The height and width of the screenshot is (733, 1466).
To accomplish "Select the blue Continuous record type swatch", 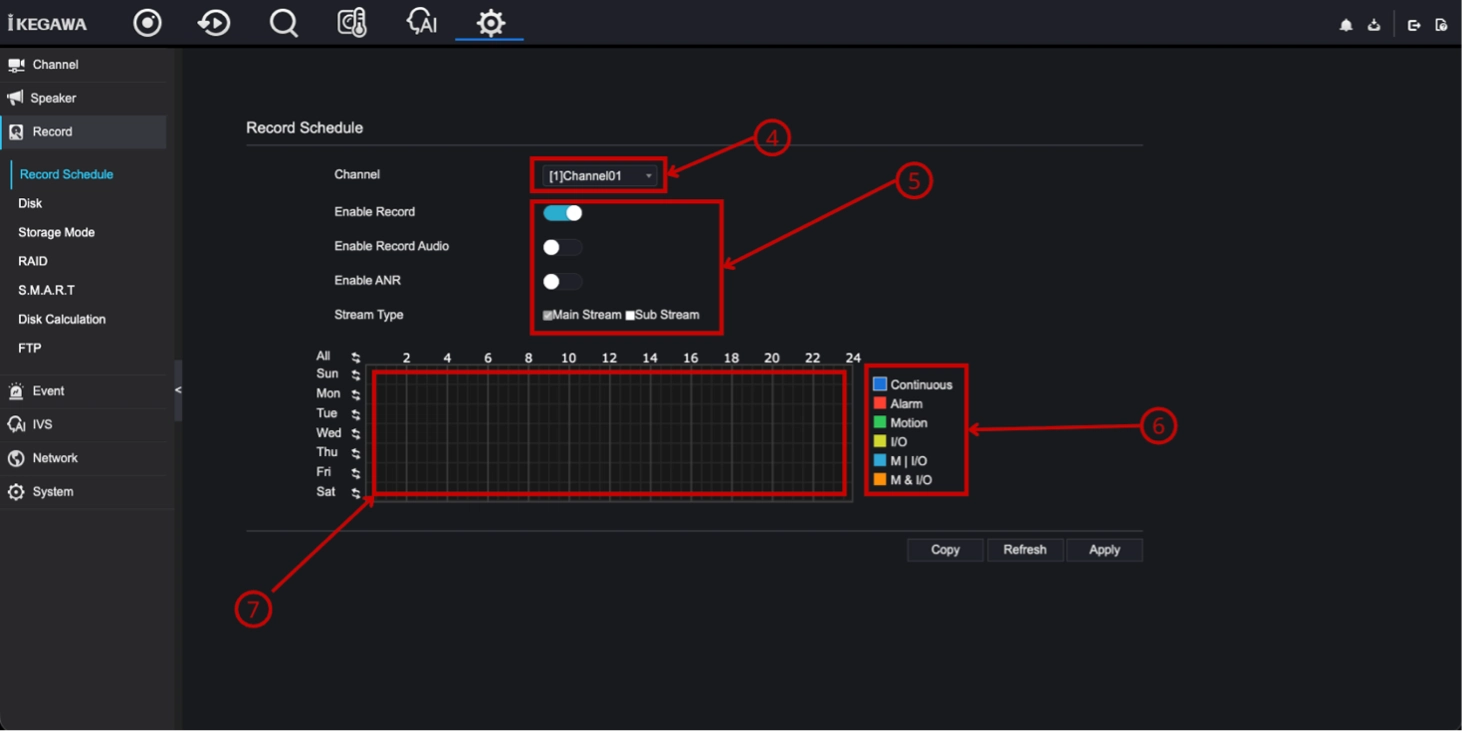I will [882, 385].
